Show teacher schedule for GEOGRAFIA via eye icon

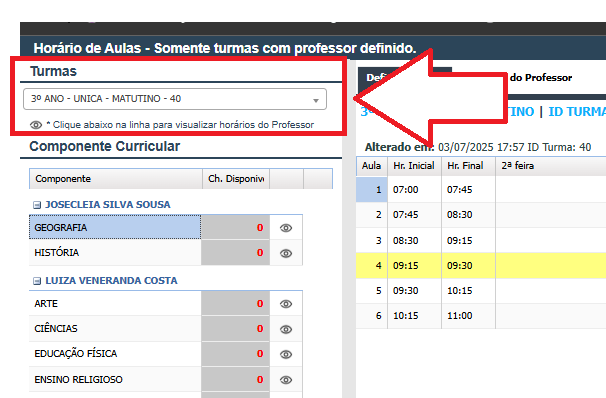tap(286, 228)
